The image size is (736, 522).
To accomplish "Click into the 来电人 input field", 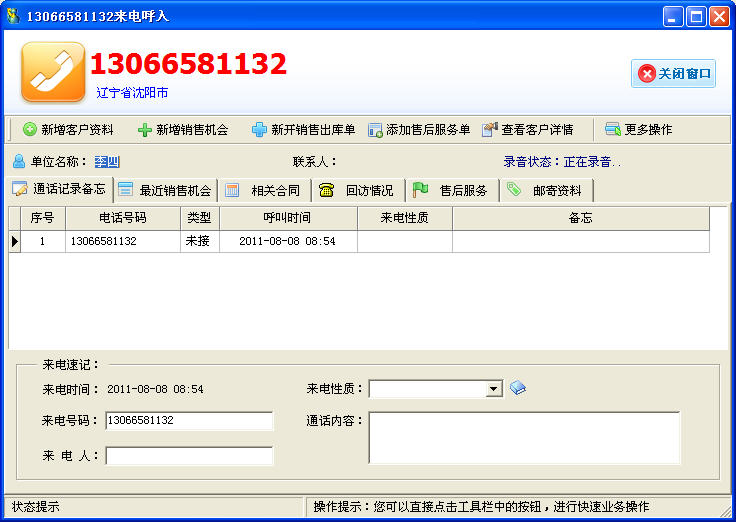I will point(189,456).
